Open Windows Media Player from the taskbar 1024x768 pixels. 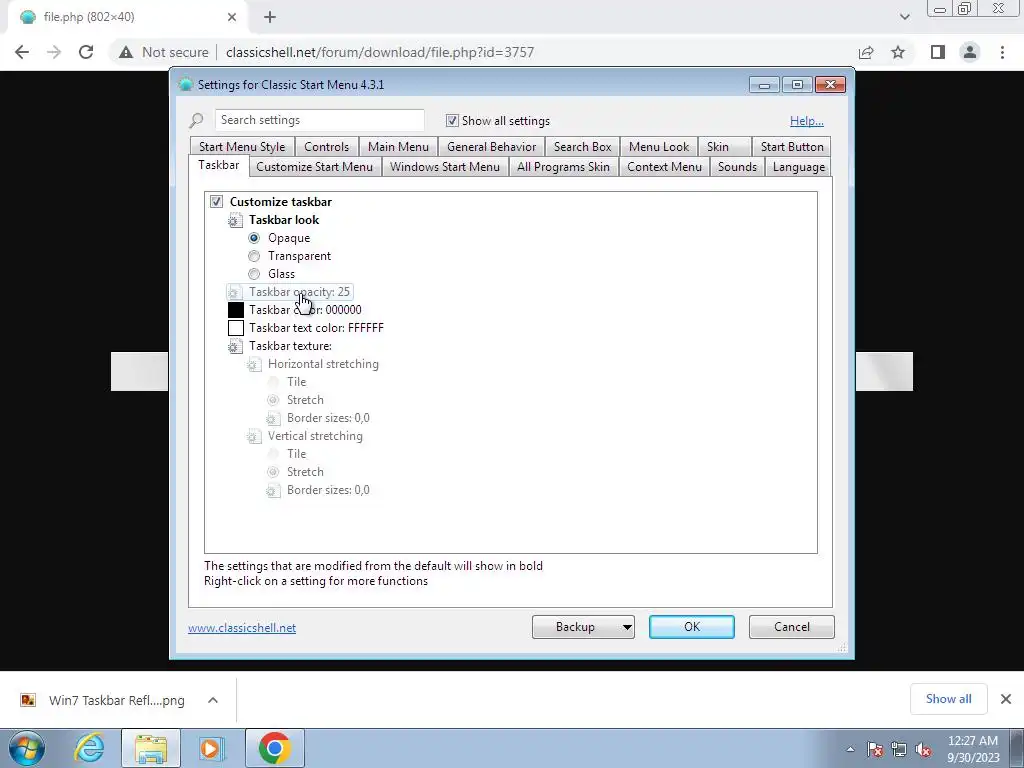pos(212,748)
